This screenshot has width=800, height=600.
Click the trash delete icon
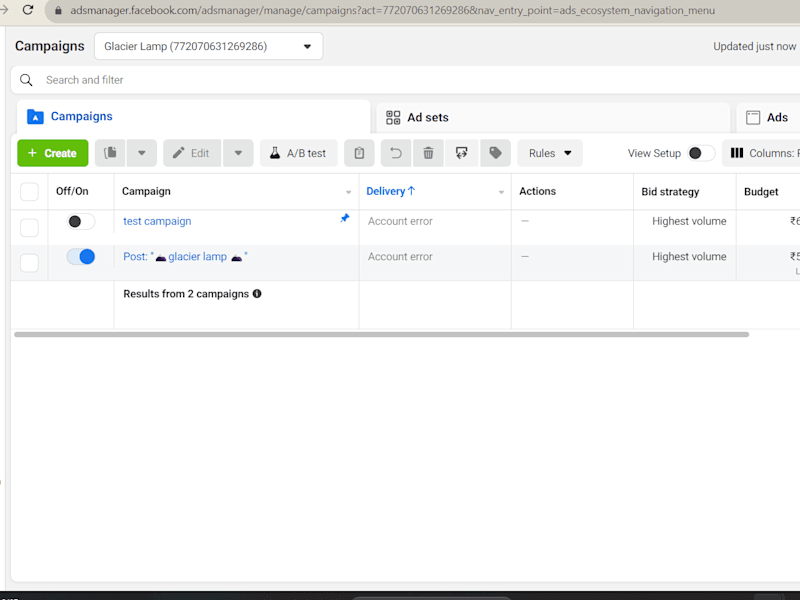pos(429,153)
